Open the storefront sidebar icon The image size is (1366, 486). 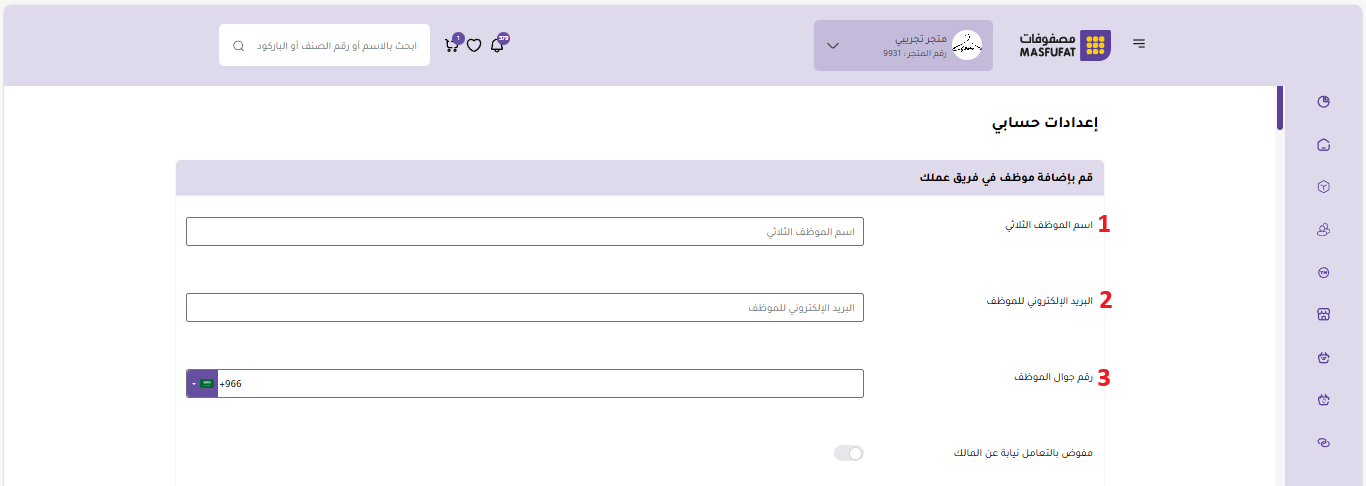(x=1324, y=314)
